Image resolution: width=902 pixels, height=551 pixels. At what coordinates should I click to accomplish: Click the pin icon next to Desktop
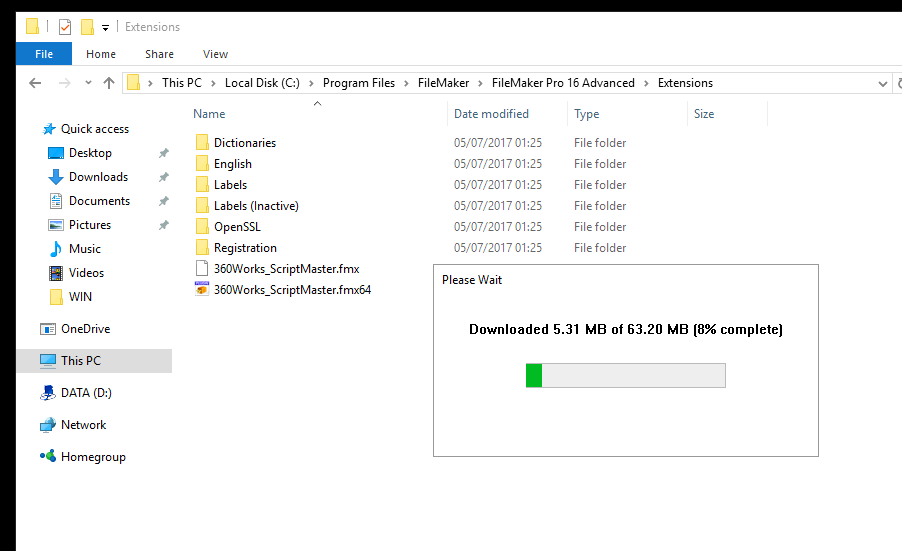[164, 153]
